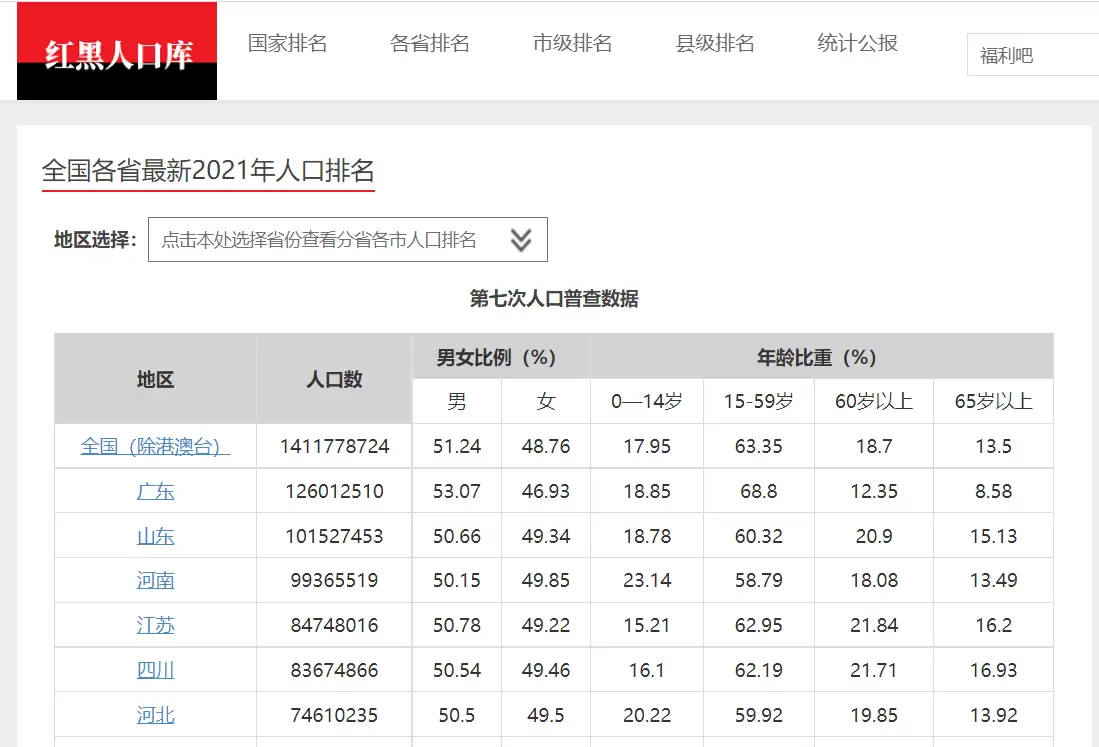This screenshot has height=747, width=1099.
Task: Select Guangdong male ratio 53.07
Action: 457,491
